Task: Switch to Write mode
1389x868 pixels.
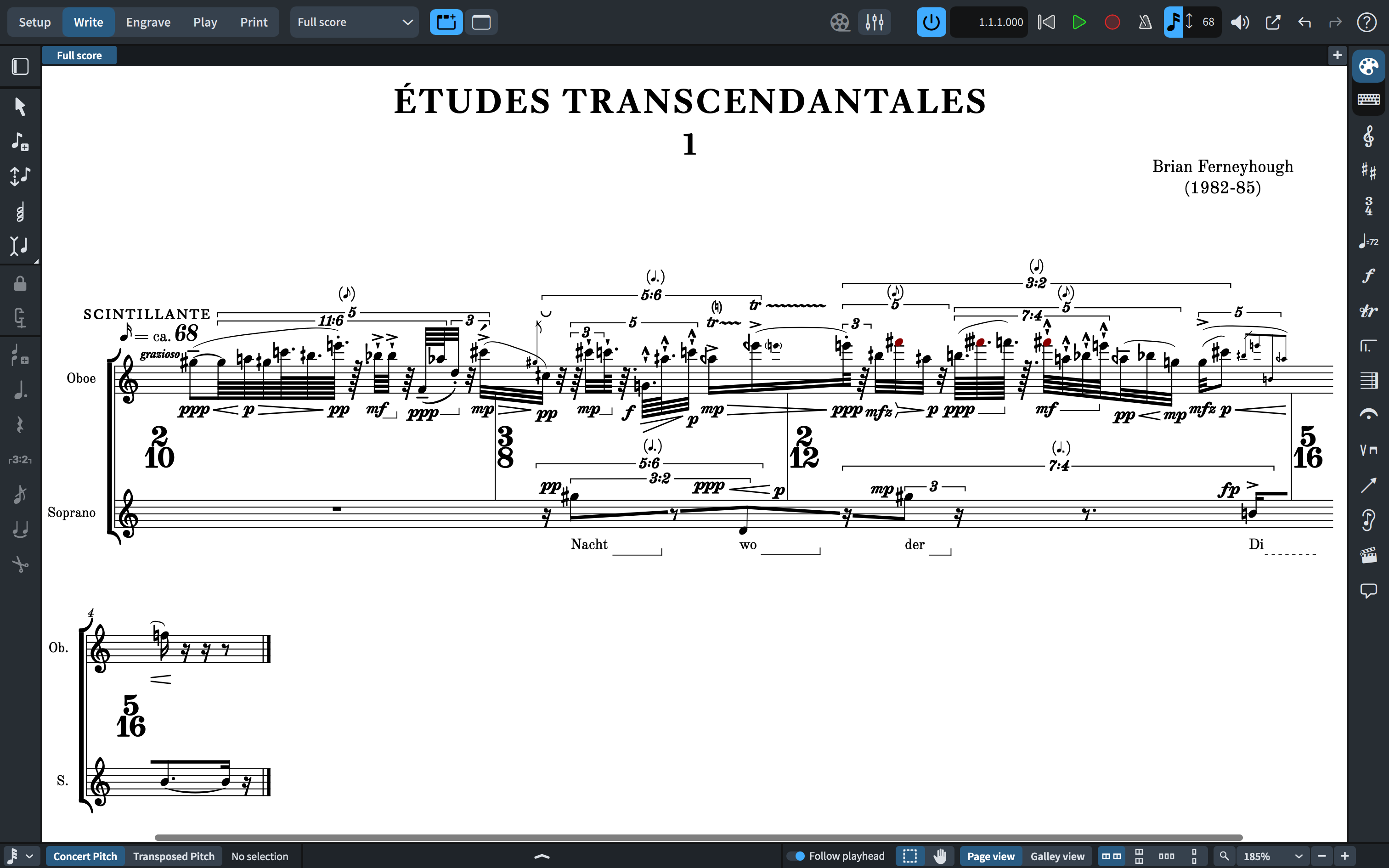Action: point(88,23)
